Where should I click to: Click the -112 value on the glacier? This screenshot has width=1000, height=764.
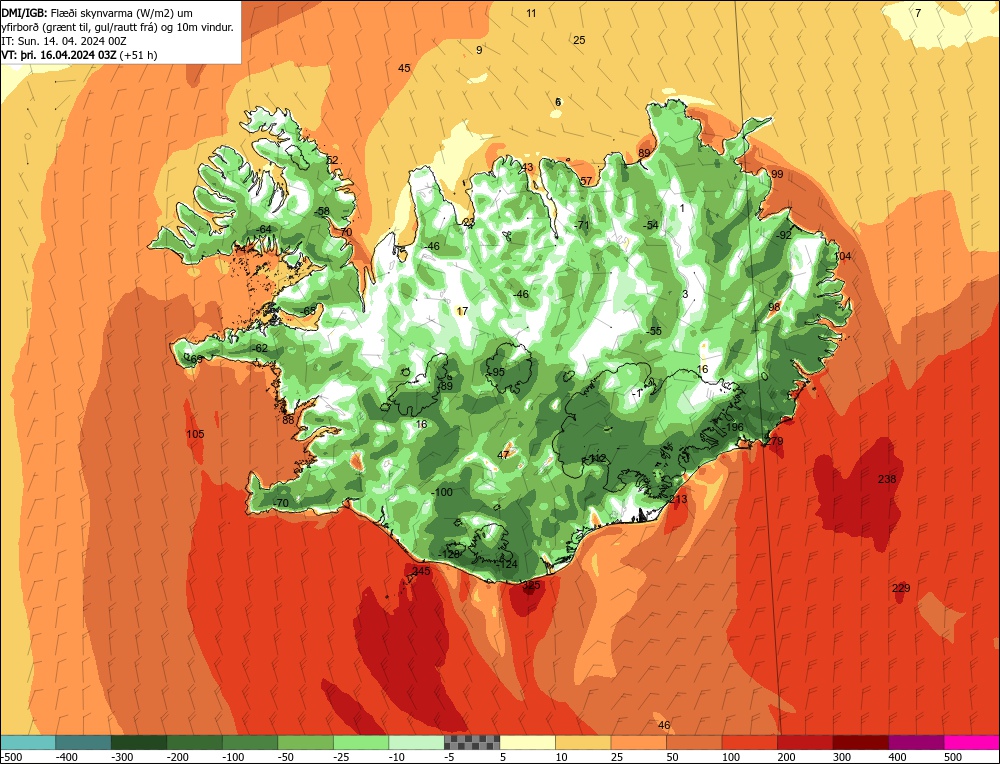click(596, 459)
